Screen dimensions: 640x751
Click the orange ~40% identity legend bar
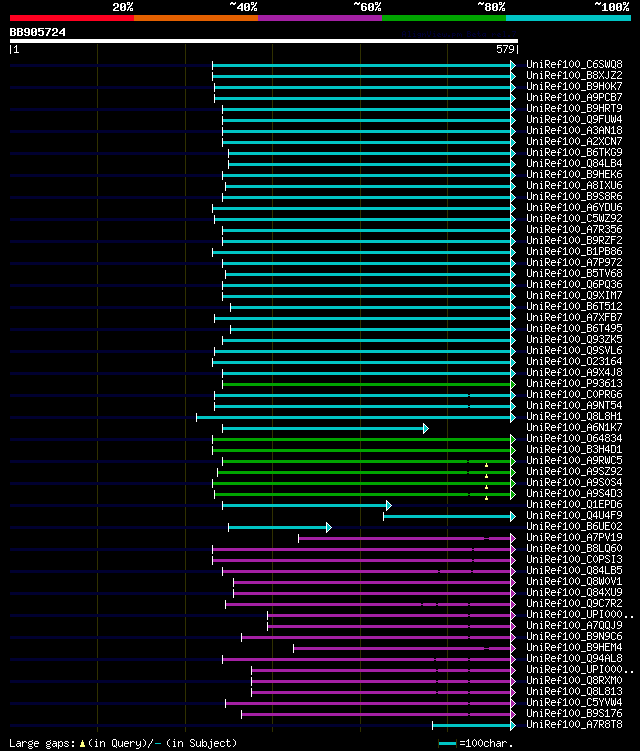click(x=196, y=18)
